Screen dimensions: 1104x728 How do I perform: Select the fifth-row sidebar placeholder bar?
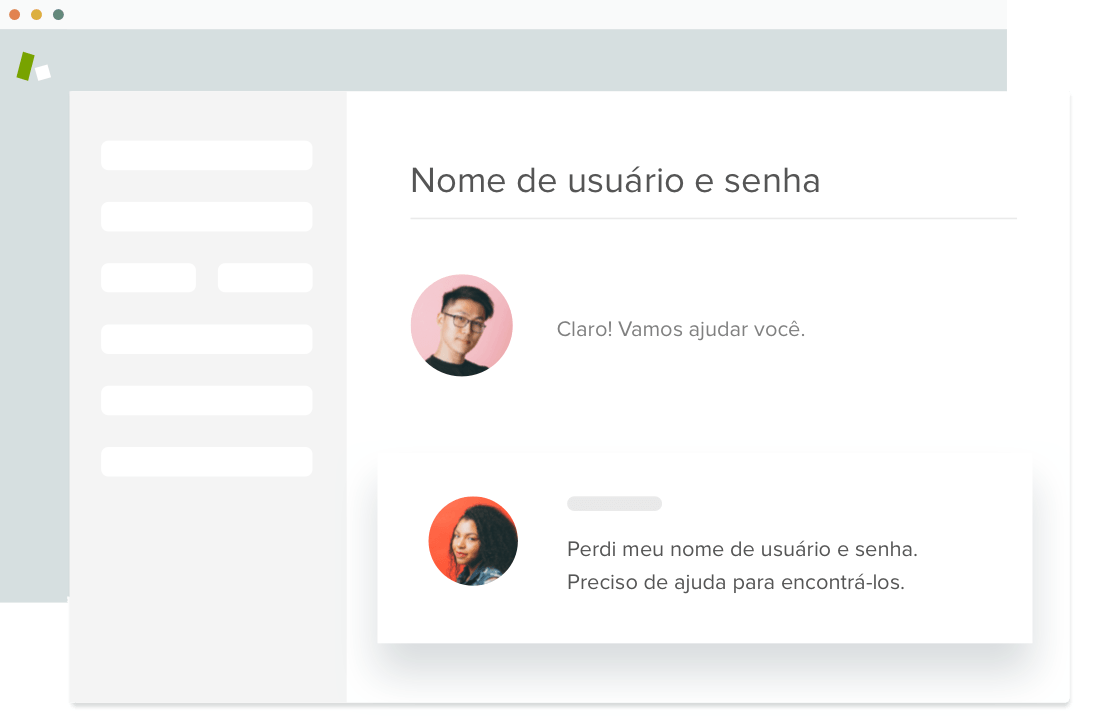pos(206,401)
